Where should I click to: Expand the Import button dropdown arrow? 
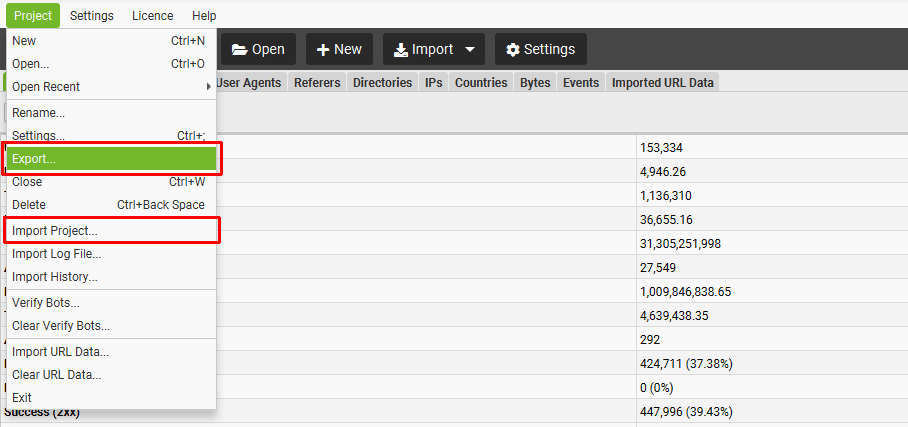470,50
